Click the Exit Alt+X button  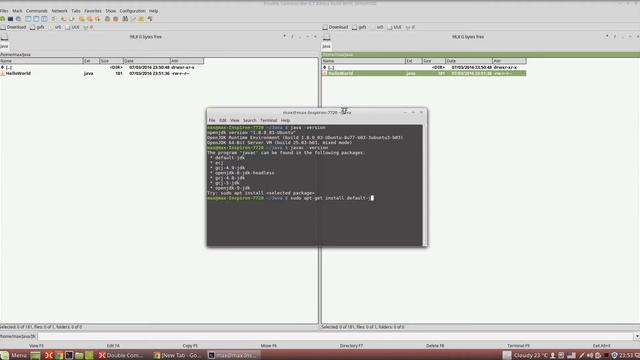602,346
